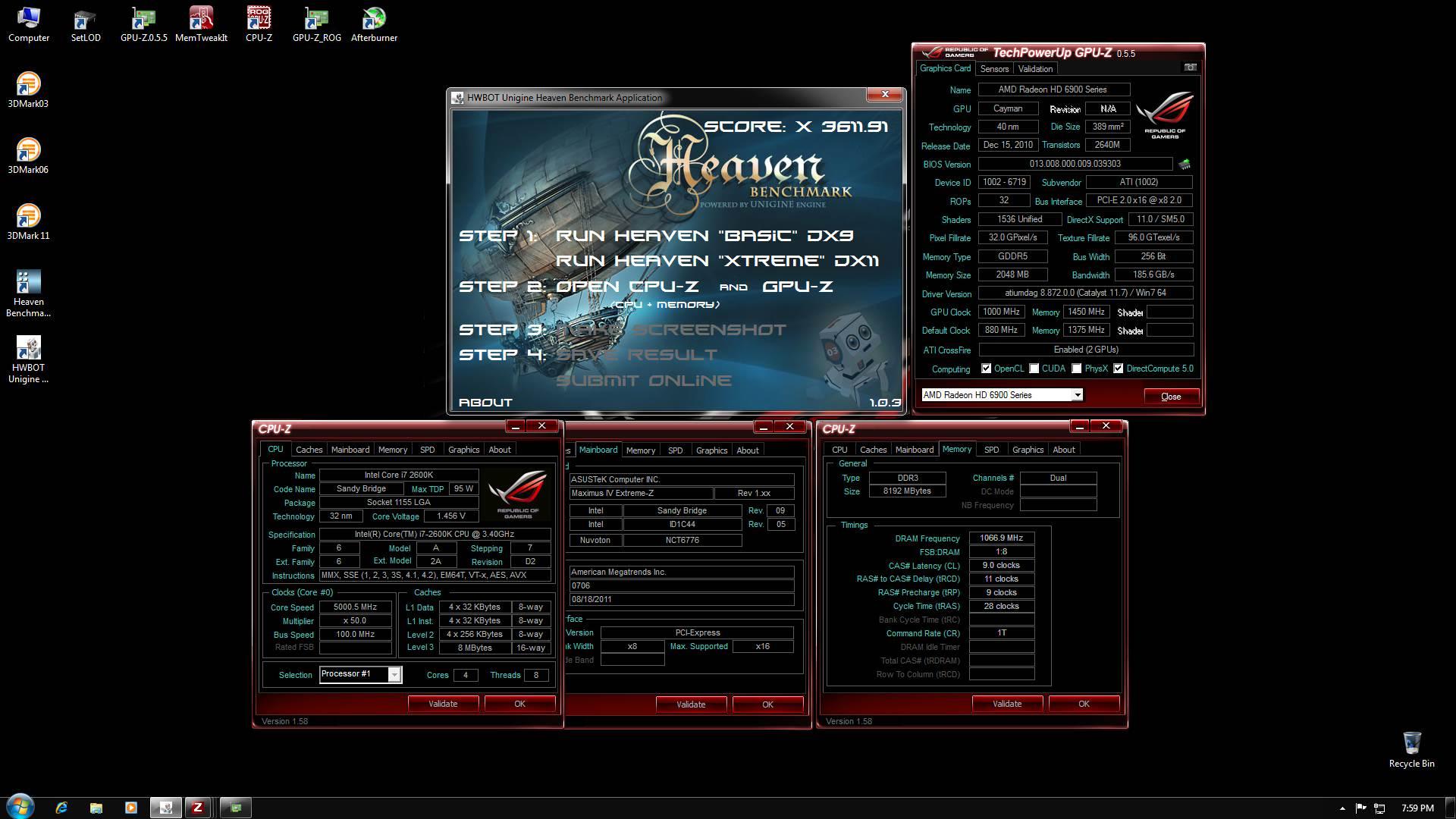
Task: Click BIOS Version field in GPU-Z
Action: click(1075, 164)
